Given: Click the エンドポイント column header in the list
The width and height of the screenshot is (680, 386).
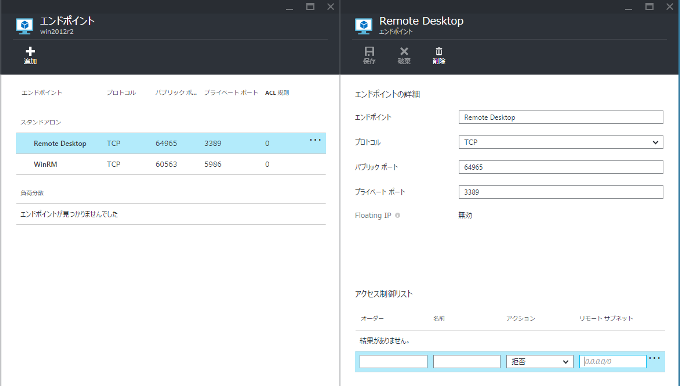Looking at the screenshot, I should click(42, 93).
